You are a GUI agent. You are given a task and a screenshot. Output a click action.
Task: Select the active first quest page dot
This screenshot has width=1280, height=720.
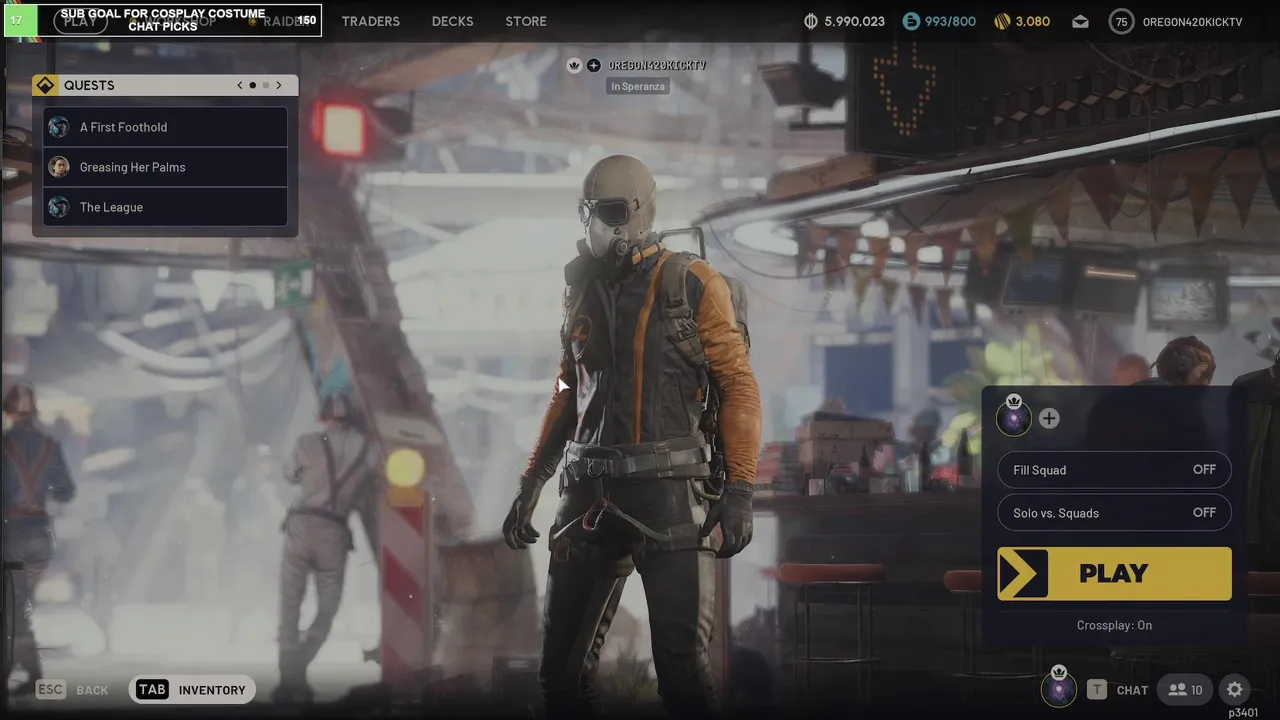pos(253,85)
